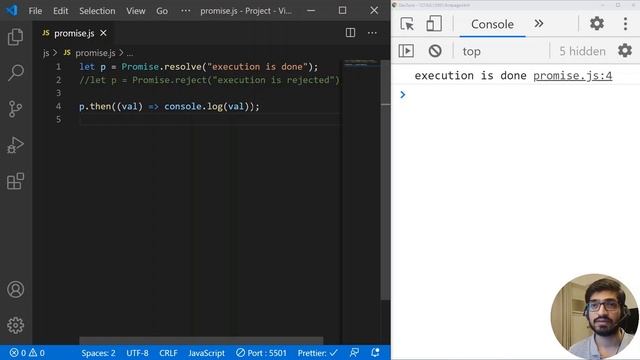This screenshot has height=360, width=640.
Task: Open the Explorer view in activity bar
Action: [x=16, y=37]
